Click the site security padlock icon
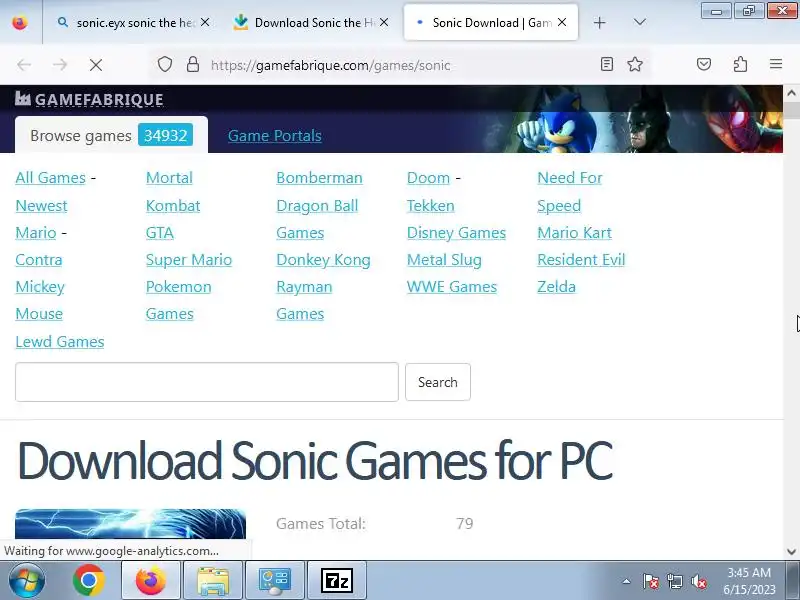800x600 pixels. coord(193,65)
